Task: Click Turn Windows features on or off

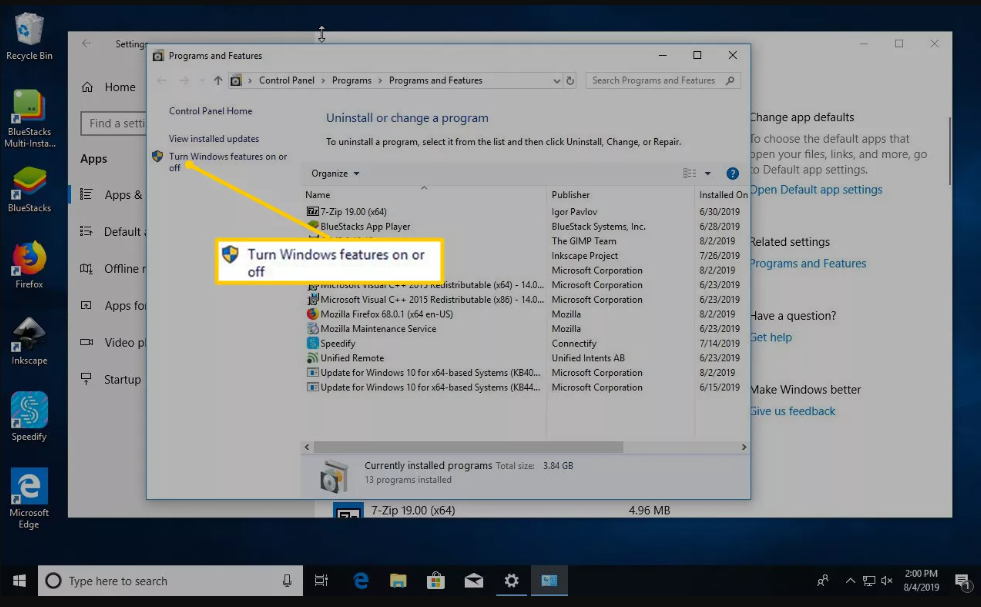Action: click(x=228, y=162)
